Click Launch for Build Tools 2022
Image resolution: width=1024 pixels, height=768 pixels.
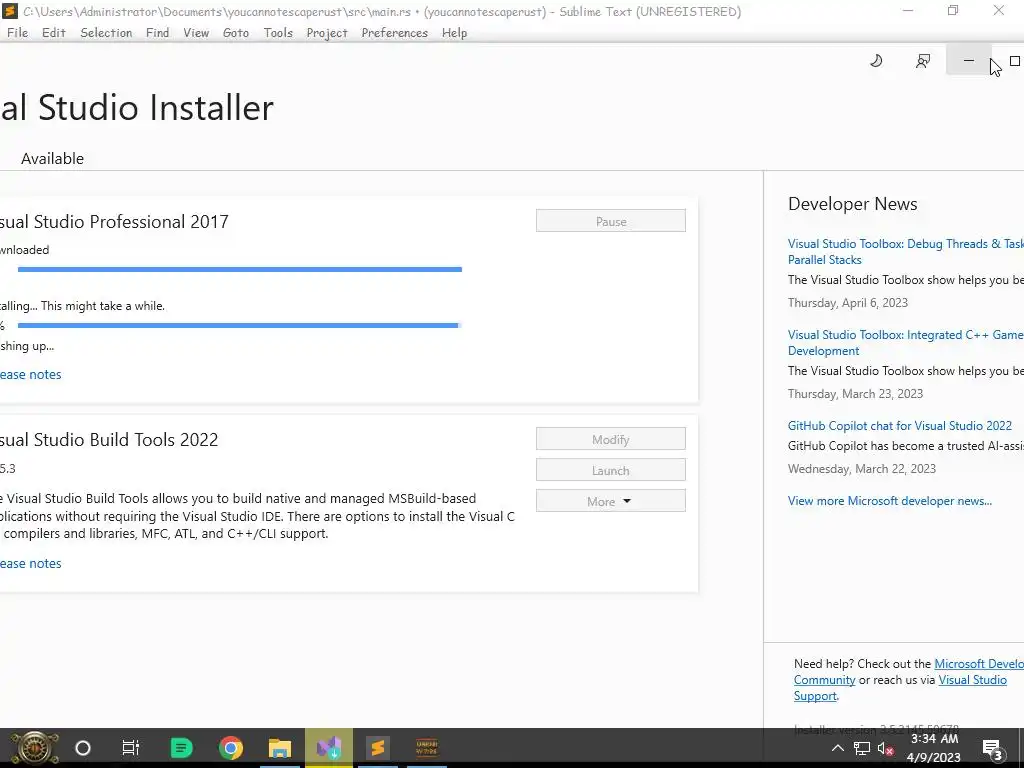(x=611, y=470)
